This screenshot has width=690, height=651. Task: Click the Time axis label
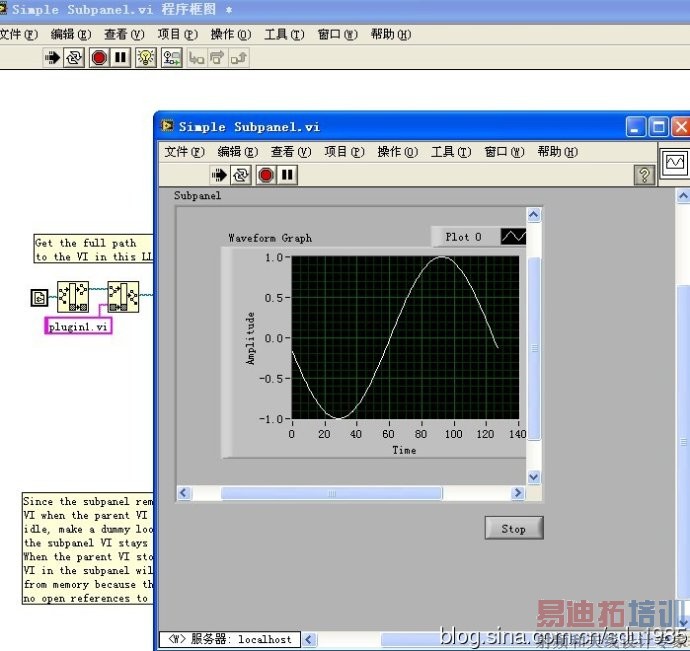point(404,450)
